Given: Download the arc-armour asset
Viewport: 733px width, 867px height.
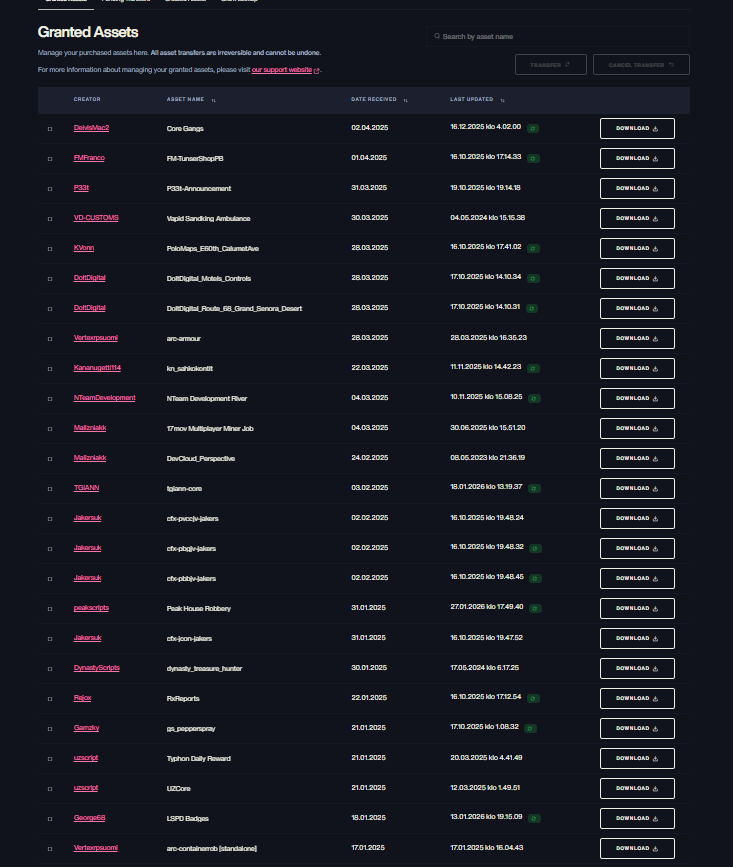Looking at the screenshot, I should 637,338.
